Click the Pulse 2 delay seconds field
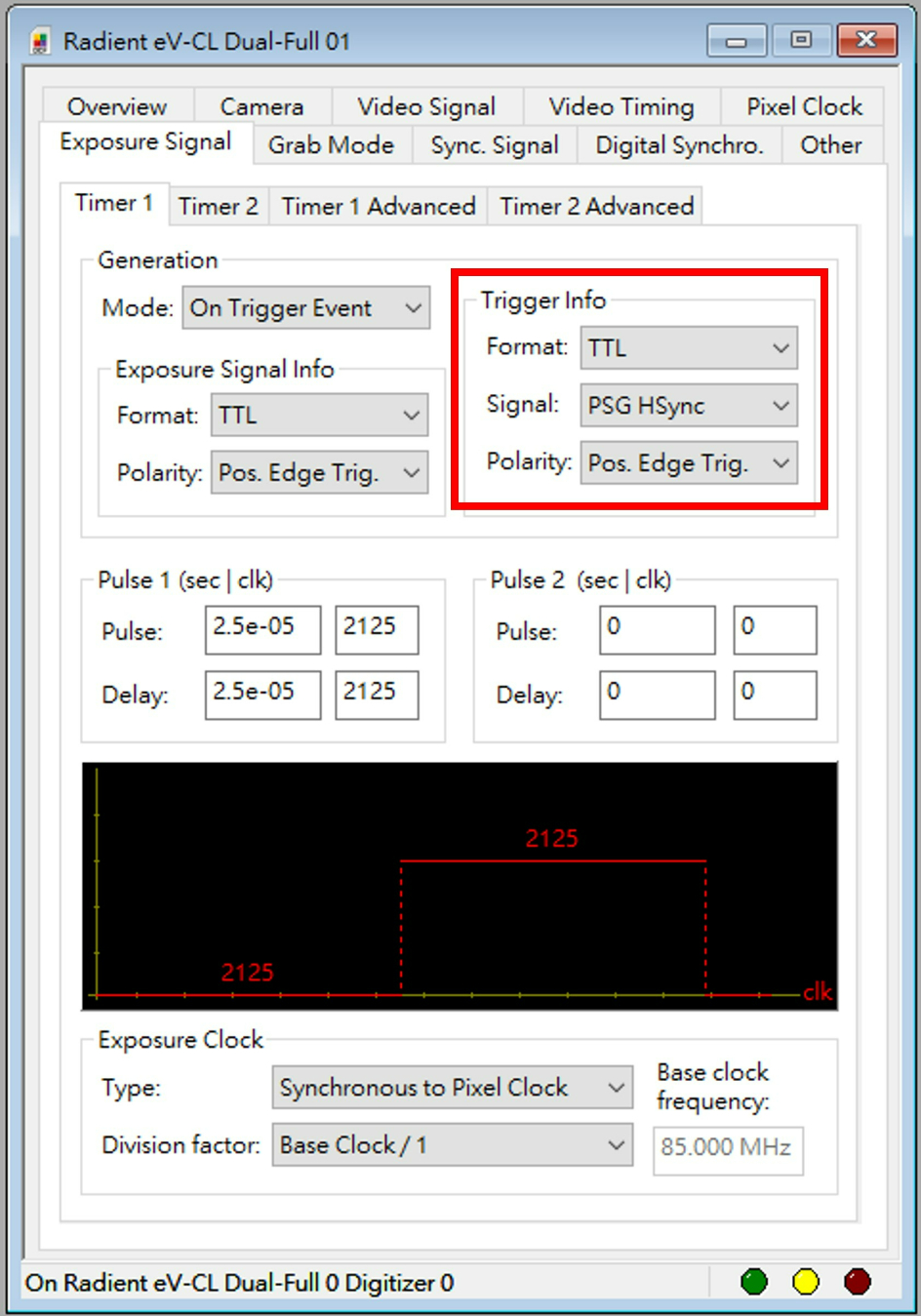Screen dimensions: 921x1316 [x=658, y=695]
